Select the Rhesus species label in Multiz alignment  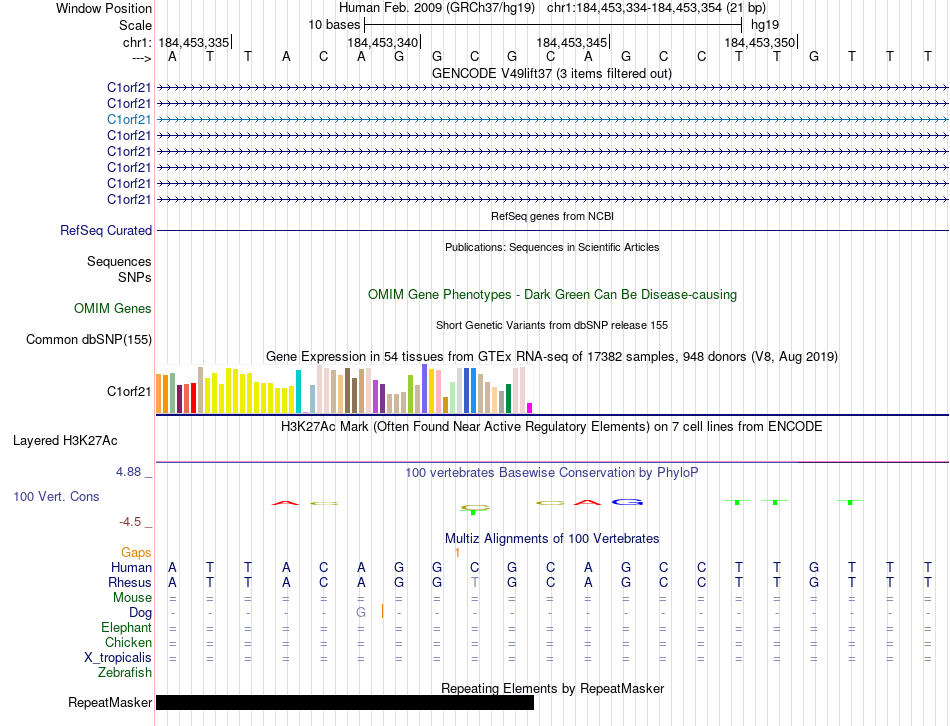(x=131, y=582)
